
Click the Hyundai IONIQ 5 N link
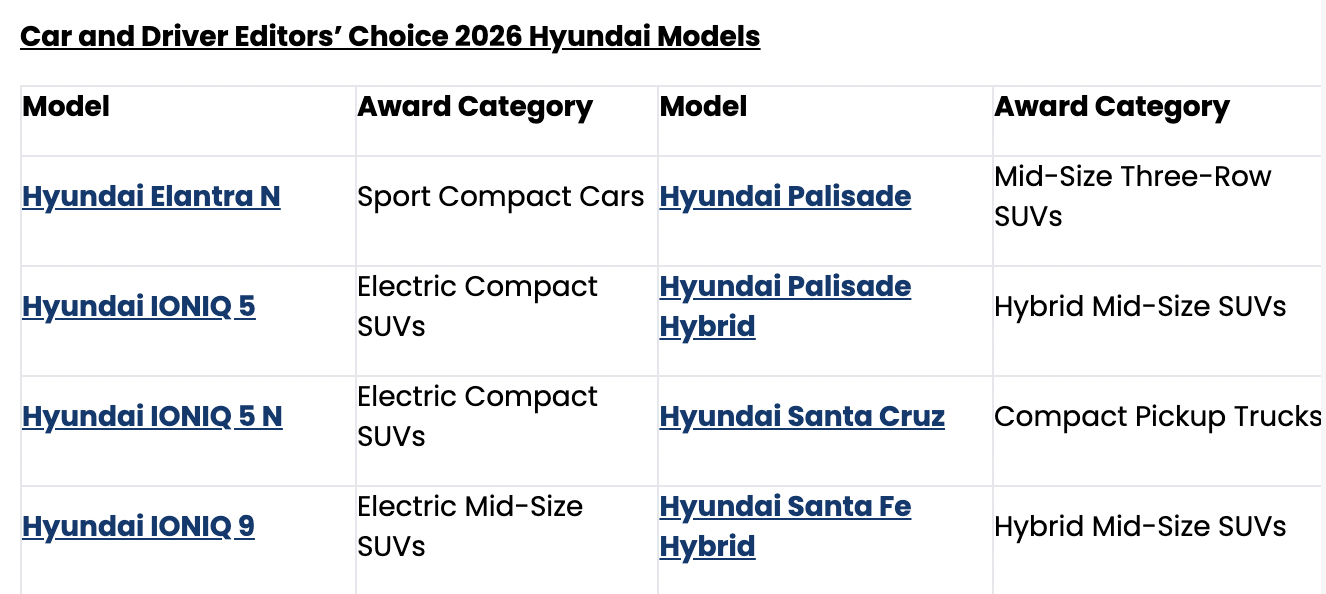click(x=152, y=416)
